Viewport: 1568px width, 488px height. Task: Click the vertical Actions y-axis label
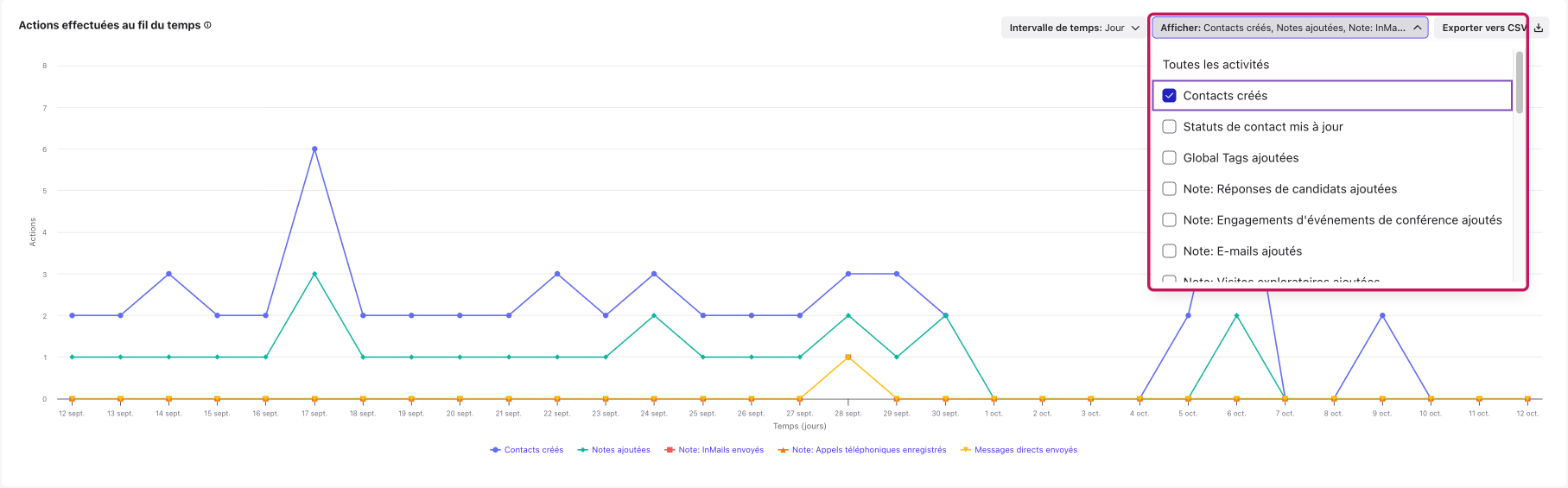(32, 232)
